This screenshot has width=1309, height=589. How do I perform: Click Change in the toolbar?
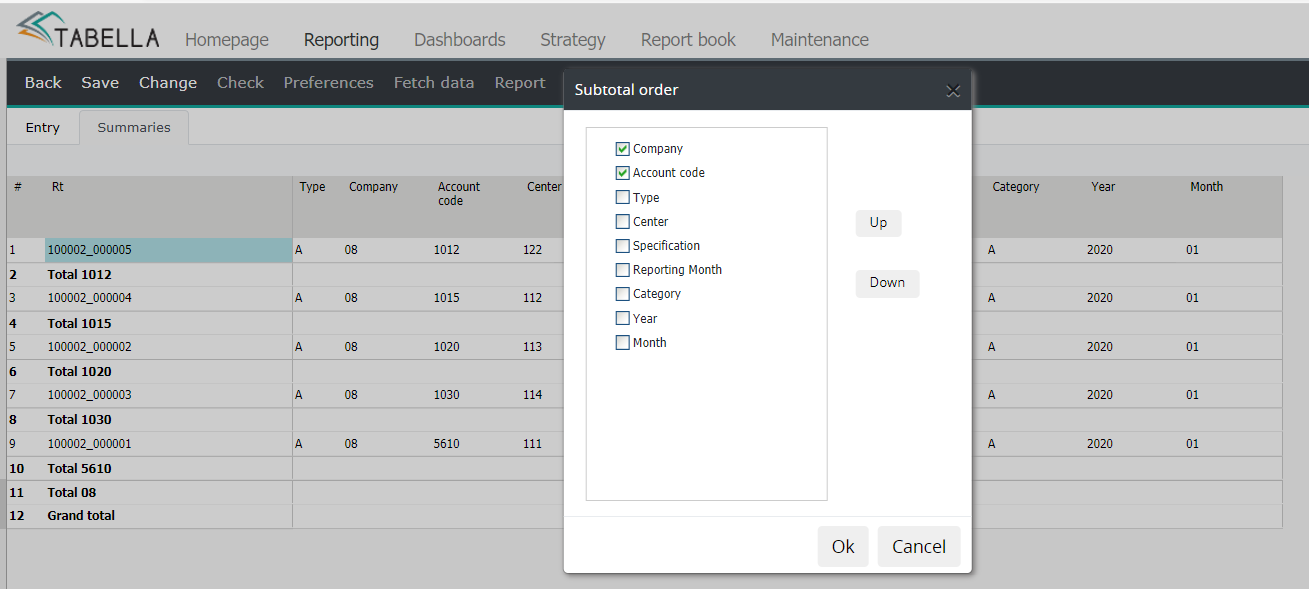pos(168,83)
